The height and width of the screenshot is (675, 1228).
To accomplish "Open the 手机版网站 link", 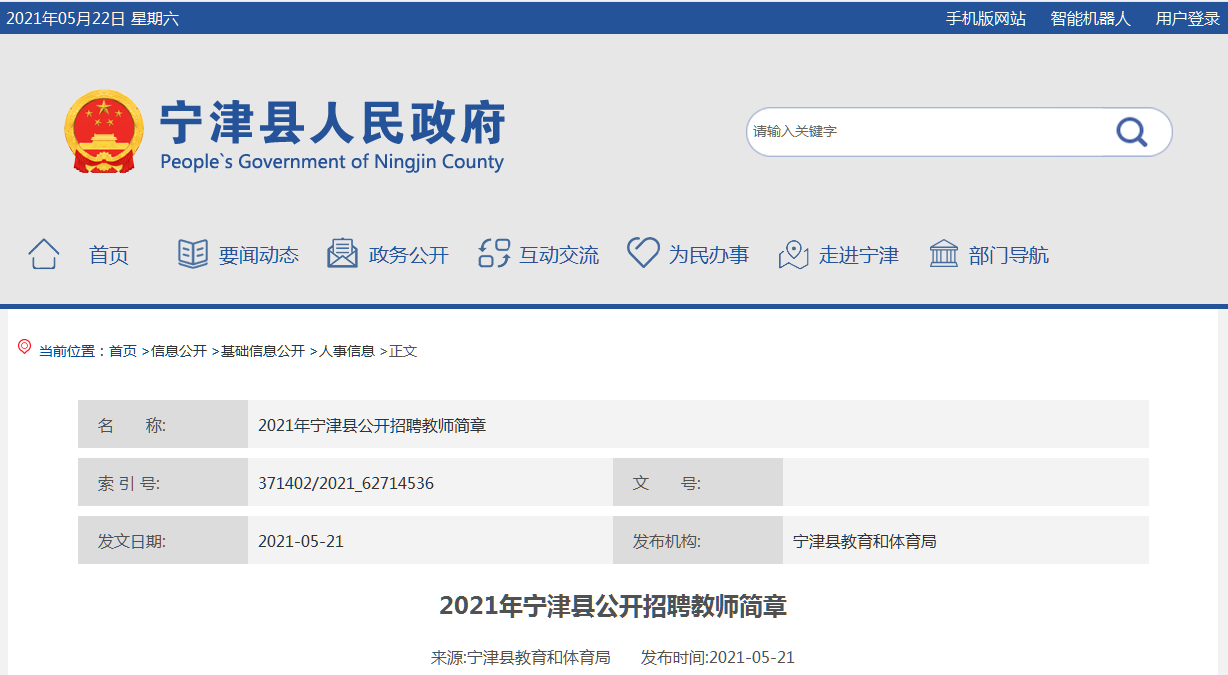I will click(986, 18).
